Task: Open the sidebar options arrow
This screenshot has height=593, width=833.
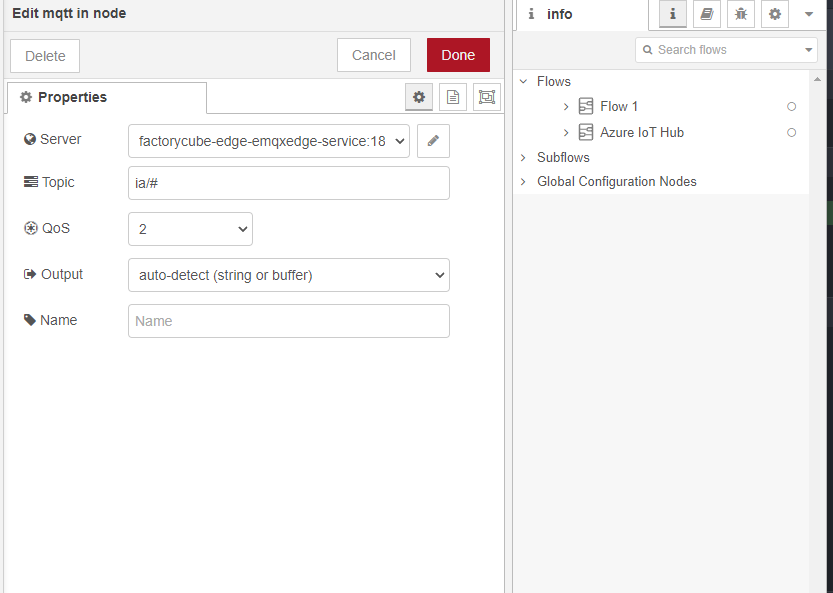Action: click(x=808, y=14)
